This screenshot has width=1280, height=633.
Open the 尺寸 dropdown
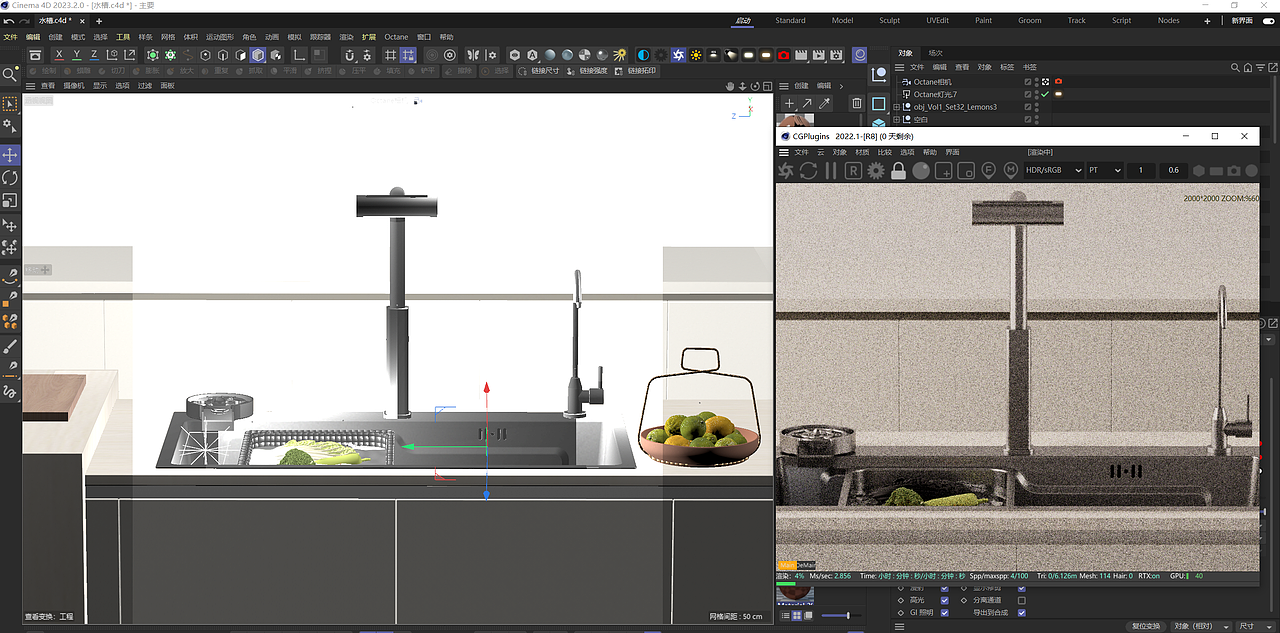(x=1254, y=626)
